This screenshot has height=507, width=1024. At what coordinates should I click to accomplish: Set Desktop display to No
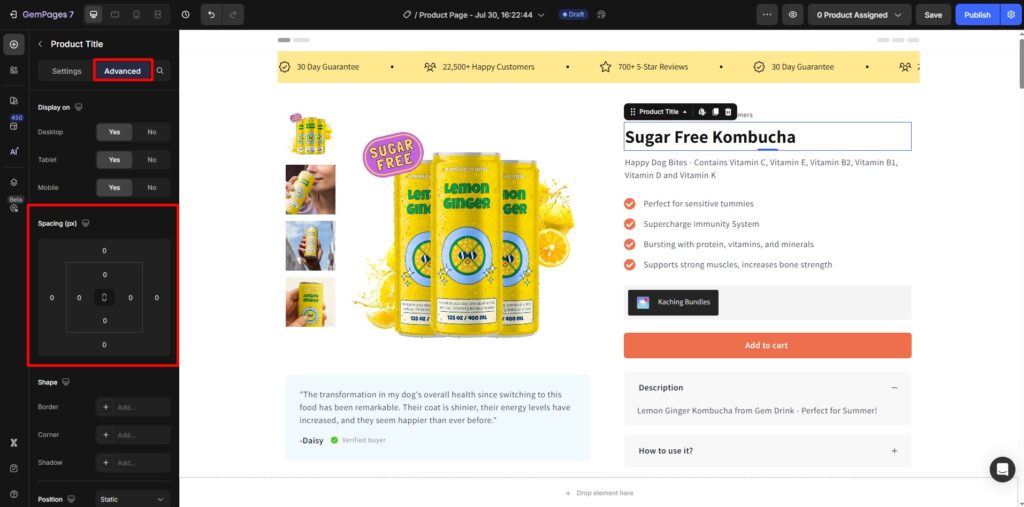152,132
